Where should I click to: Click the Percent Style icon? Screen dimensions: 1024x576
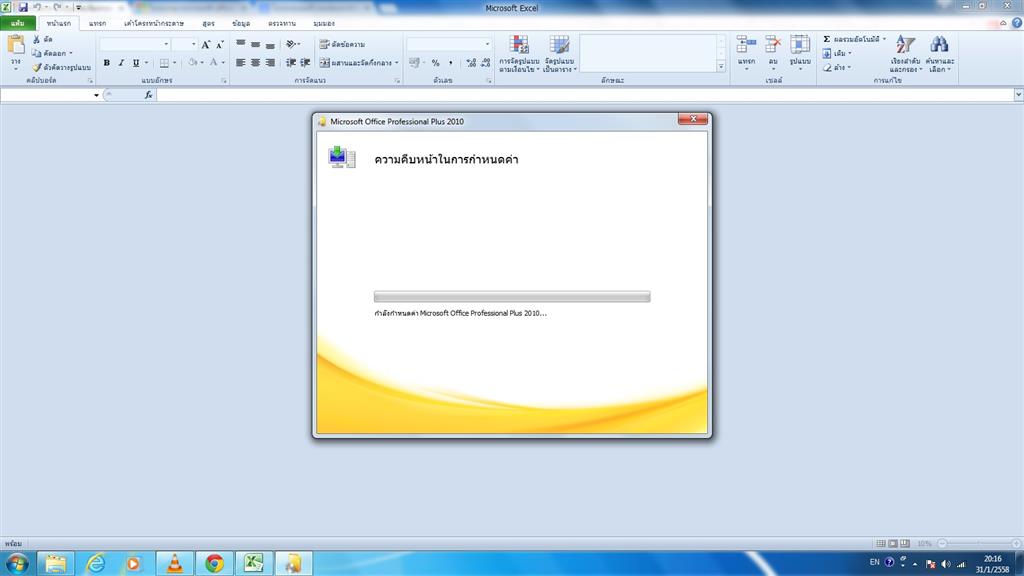(436, 63)
